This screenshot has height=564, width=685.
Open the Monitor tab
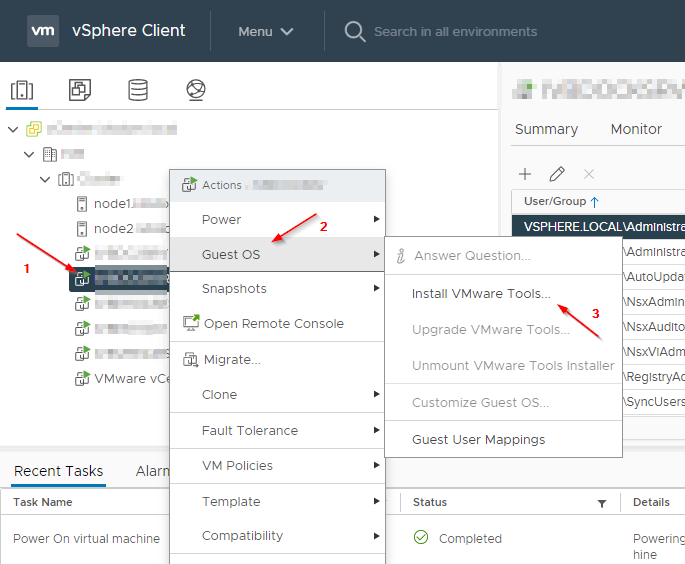636,129
